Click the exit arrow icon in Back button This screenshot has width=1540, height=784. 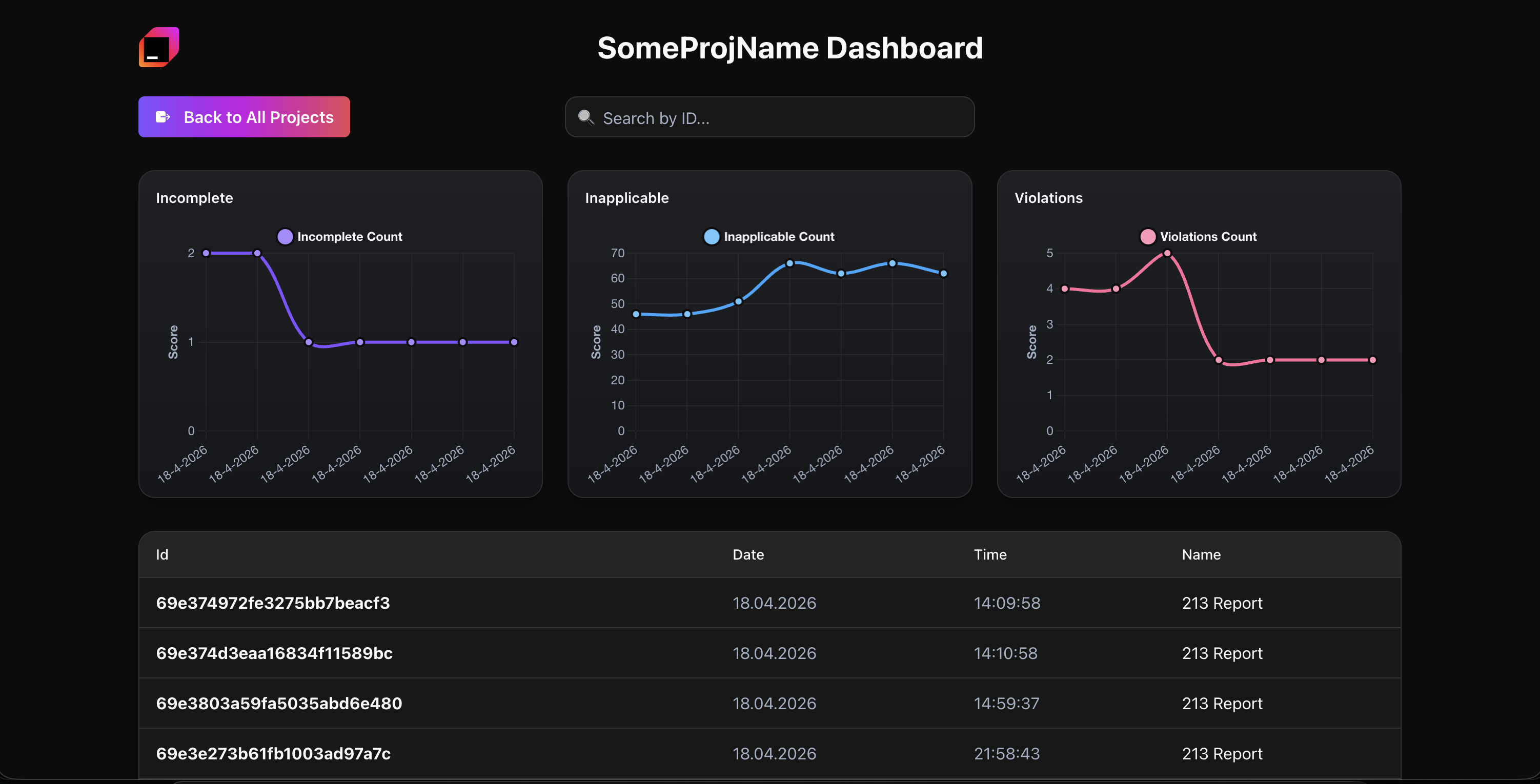[163, 117]
